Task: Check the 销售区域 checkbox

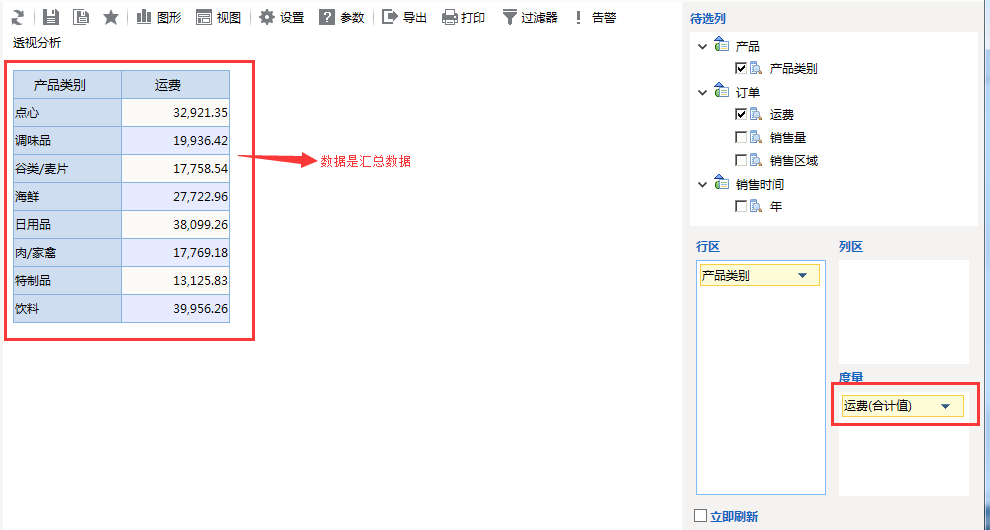Action: 741,160
